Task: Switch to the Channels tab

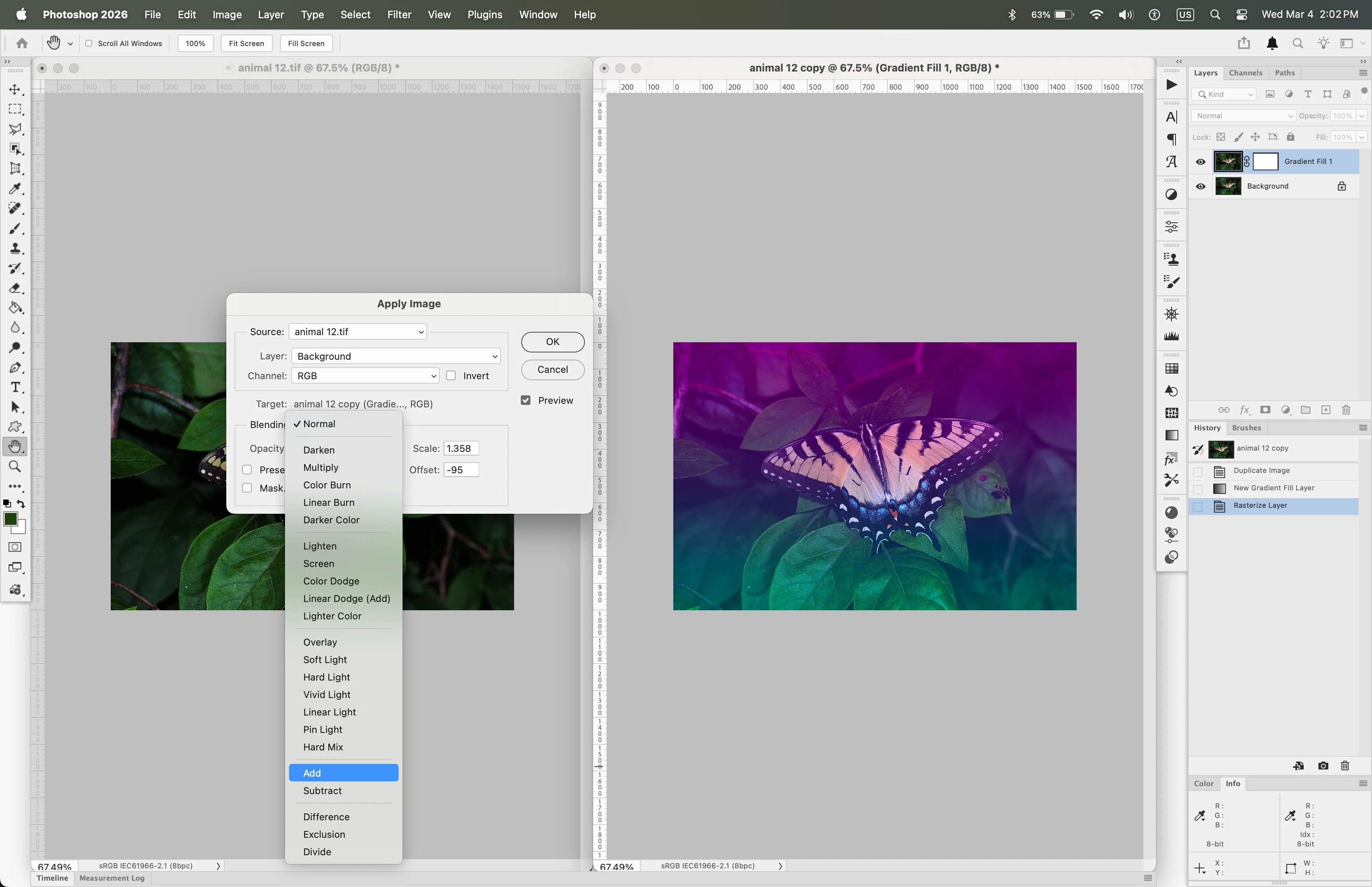Action: pyautogui.click(x=1245, y=73)
